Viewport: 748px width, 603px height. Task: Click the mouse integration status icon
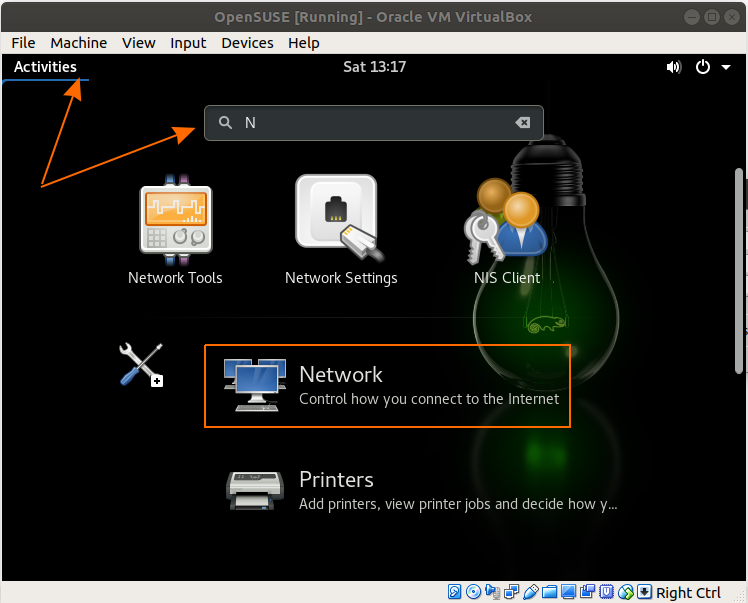coord(626,592)
